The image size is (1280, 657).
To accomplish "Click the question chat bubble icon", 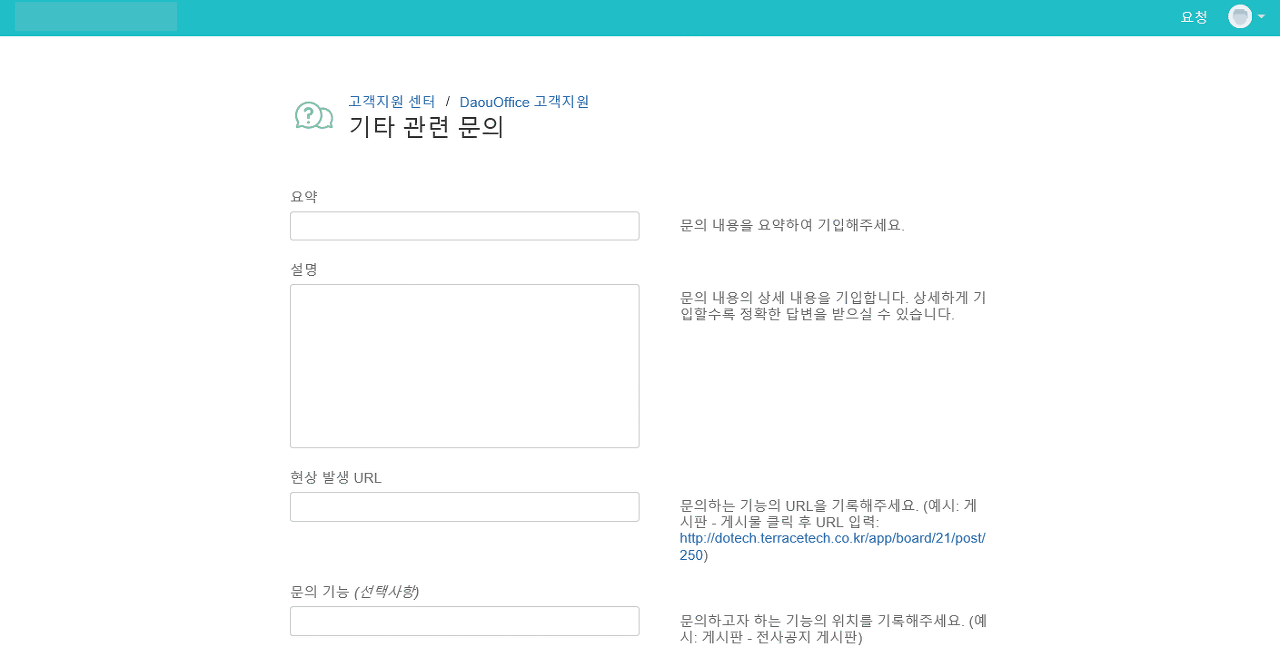I will (314, 116).
